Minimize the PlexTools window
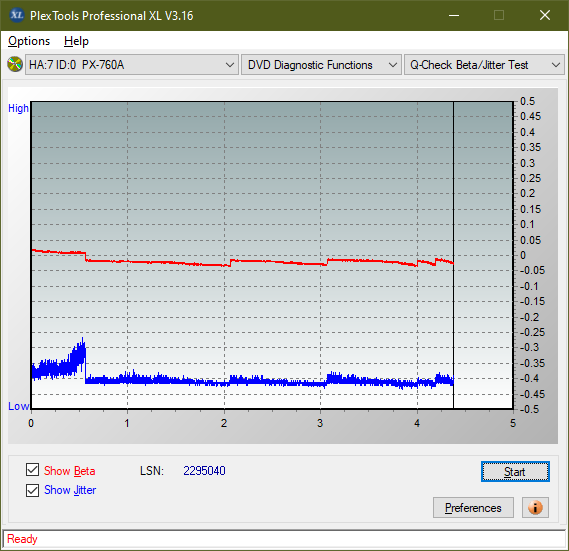This screenshot has width=569, height=551. 454,15
